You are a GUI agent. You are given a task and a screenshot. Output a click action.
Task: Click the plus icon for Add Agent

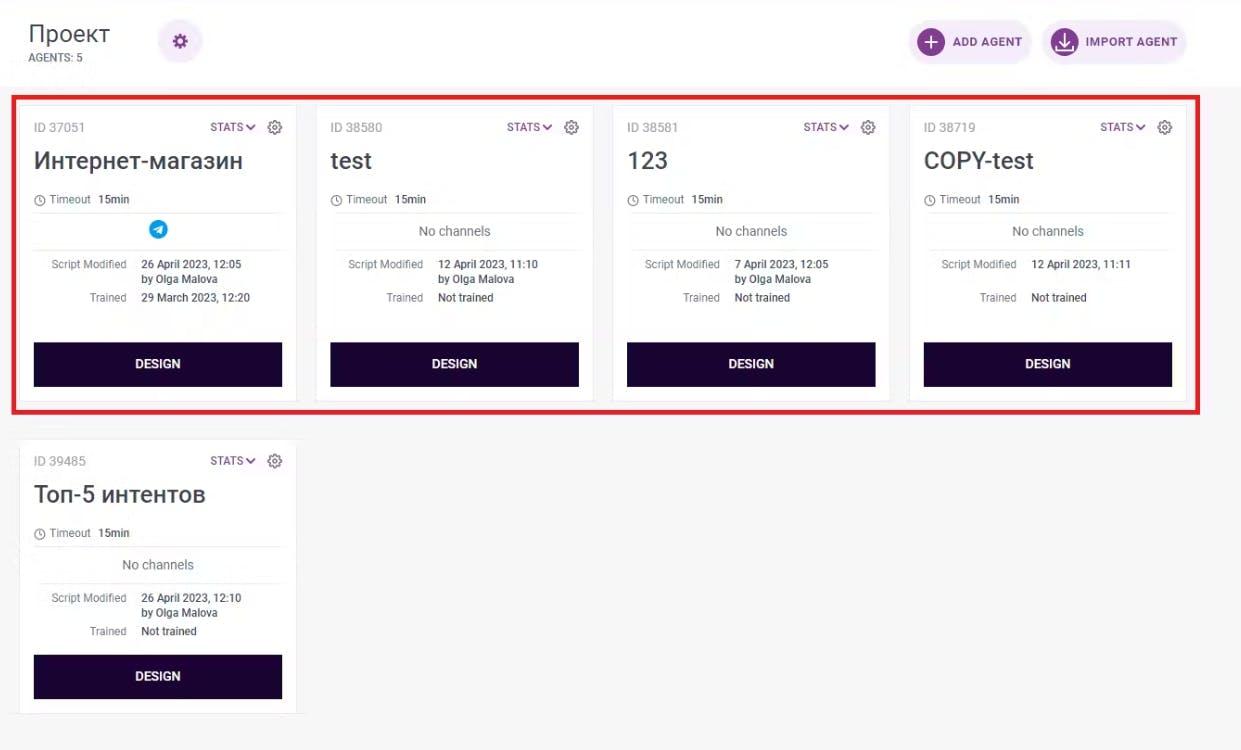tap(931, 42)
